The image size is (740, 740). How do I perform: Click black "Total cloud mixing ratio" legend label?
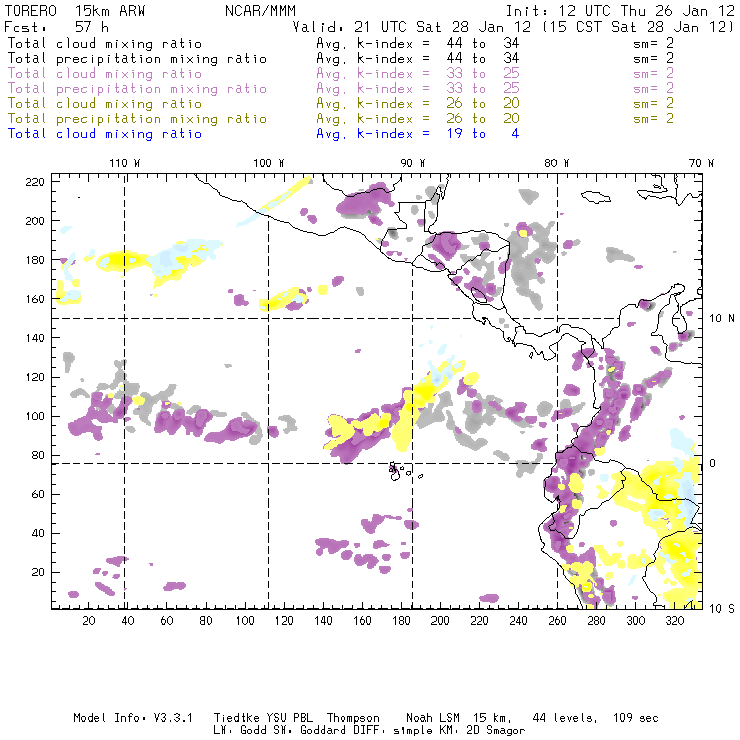pyautogui.click(x=105, y=43)
